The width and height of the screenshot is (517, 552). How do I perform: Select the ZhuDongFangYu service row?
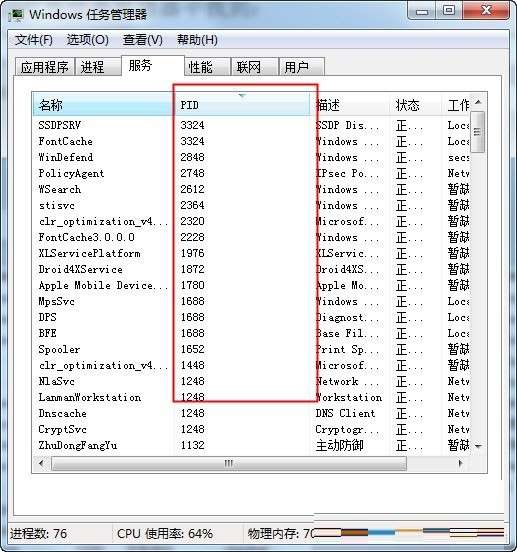[252, 446]
